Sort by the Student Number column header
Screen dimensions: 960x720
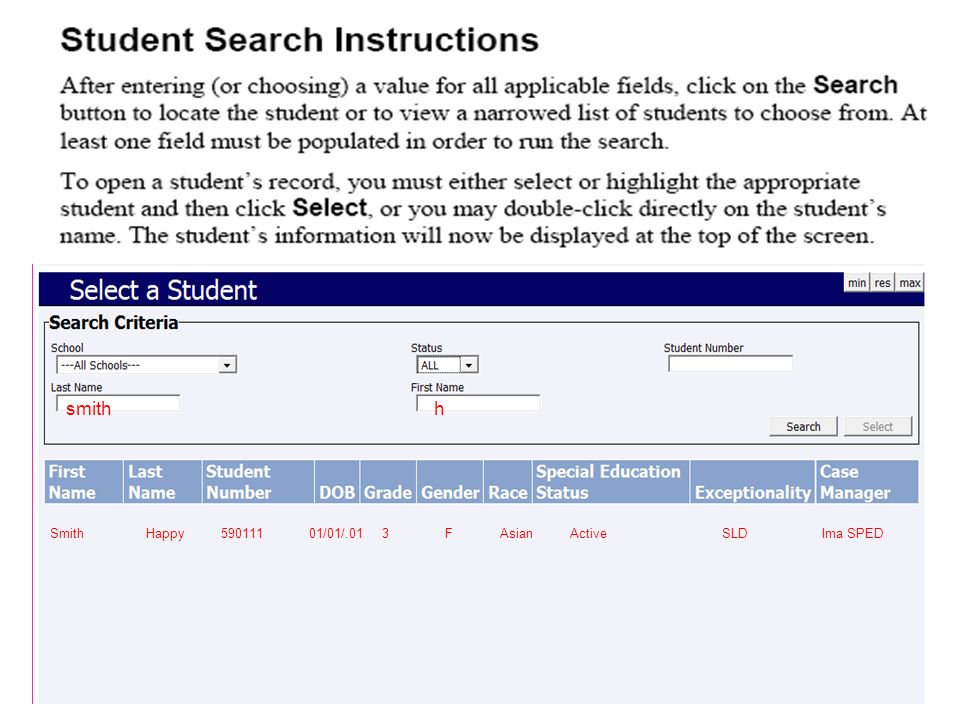[x=258, y=482]
